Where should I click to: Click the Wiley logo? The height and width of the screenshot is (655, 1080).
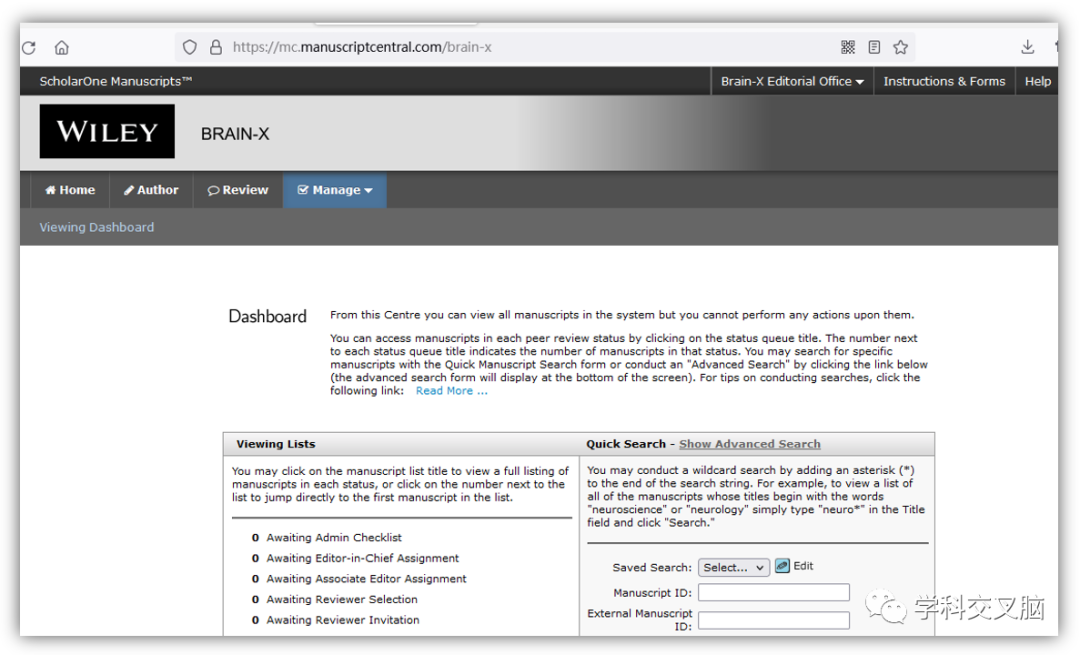click(x=107, y=132)
